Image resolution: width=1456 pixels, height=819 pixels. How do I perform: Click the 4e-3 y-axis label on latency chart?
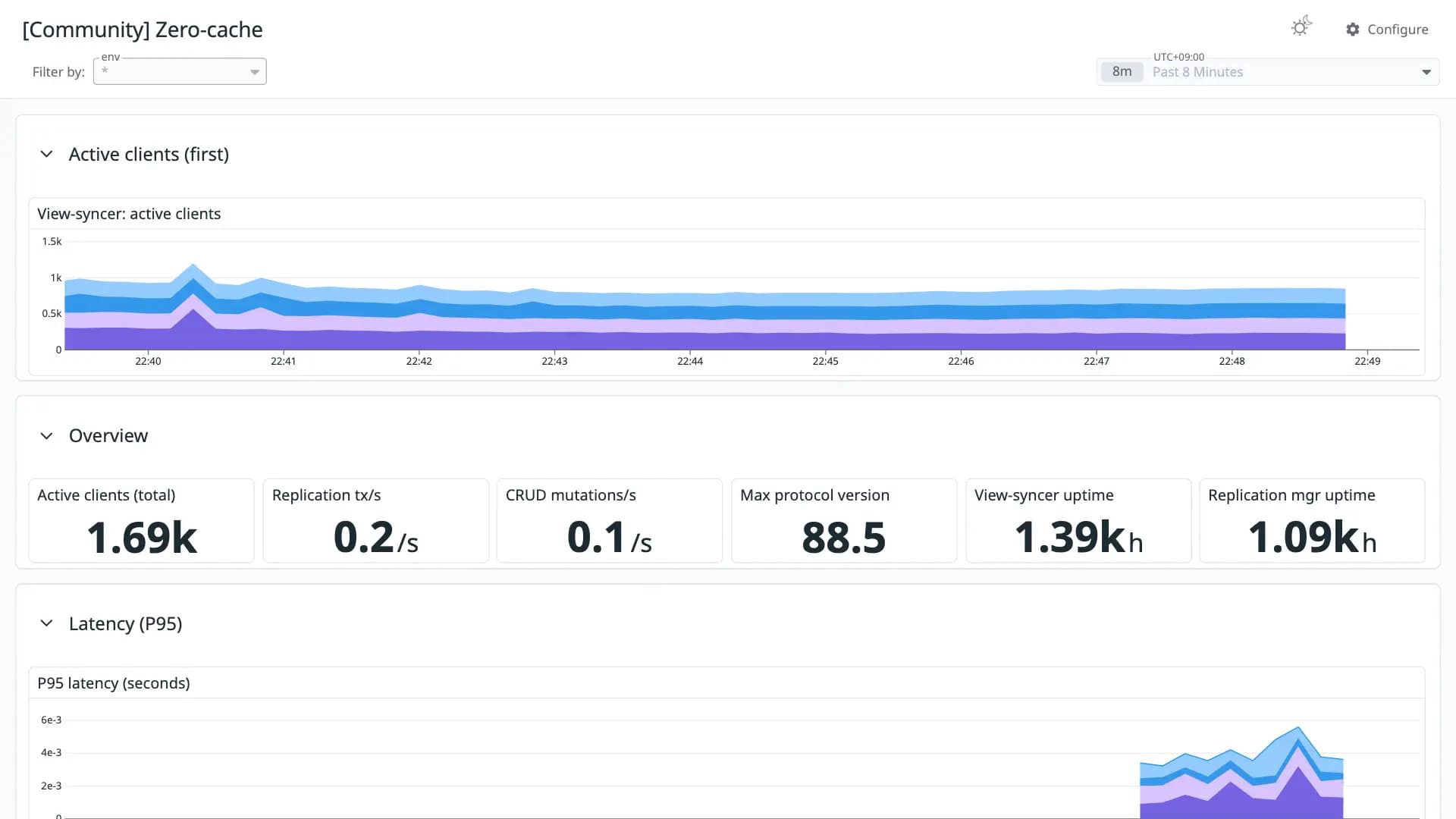tap(51, 752)
